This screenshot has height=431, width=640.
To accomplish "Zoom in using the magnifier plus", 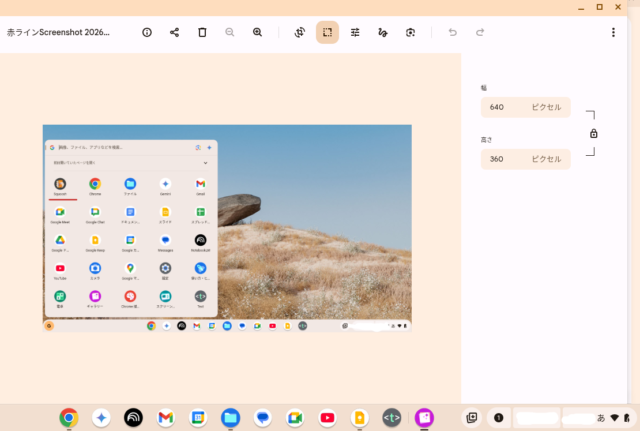I will click(x=257, y=32).
